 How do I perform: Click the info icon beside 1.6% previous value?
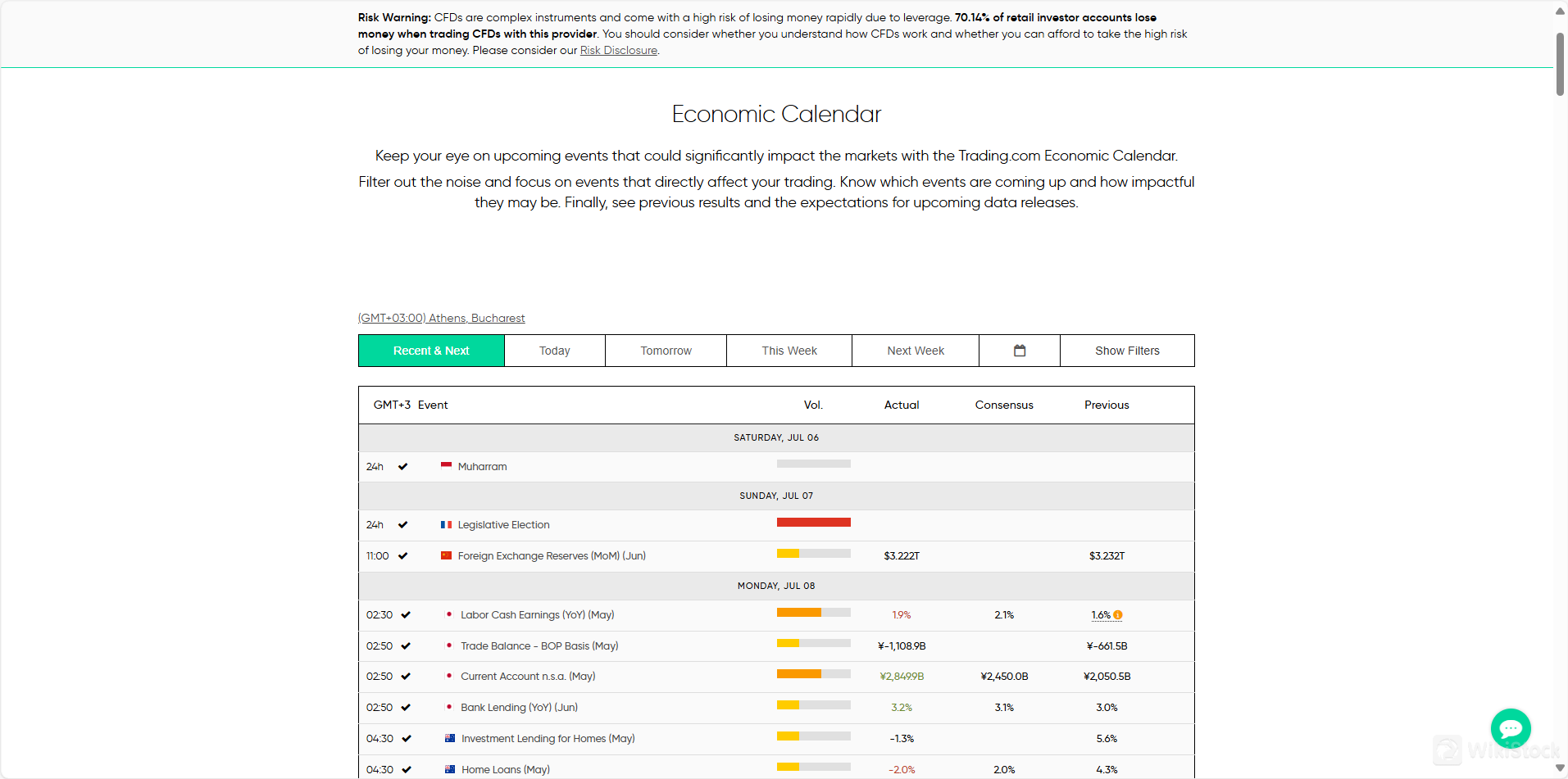coord(1118,615)
